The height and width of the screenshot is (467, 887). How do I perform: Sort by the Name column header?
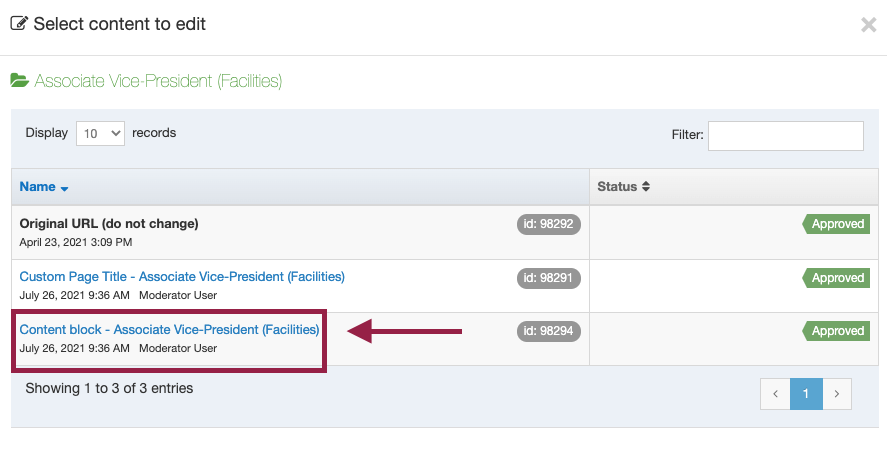37,187
